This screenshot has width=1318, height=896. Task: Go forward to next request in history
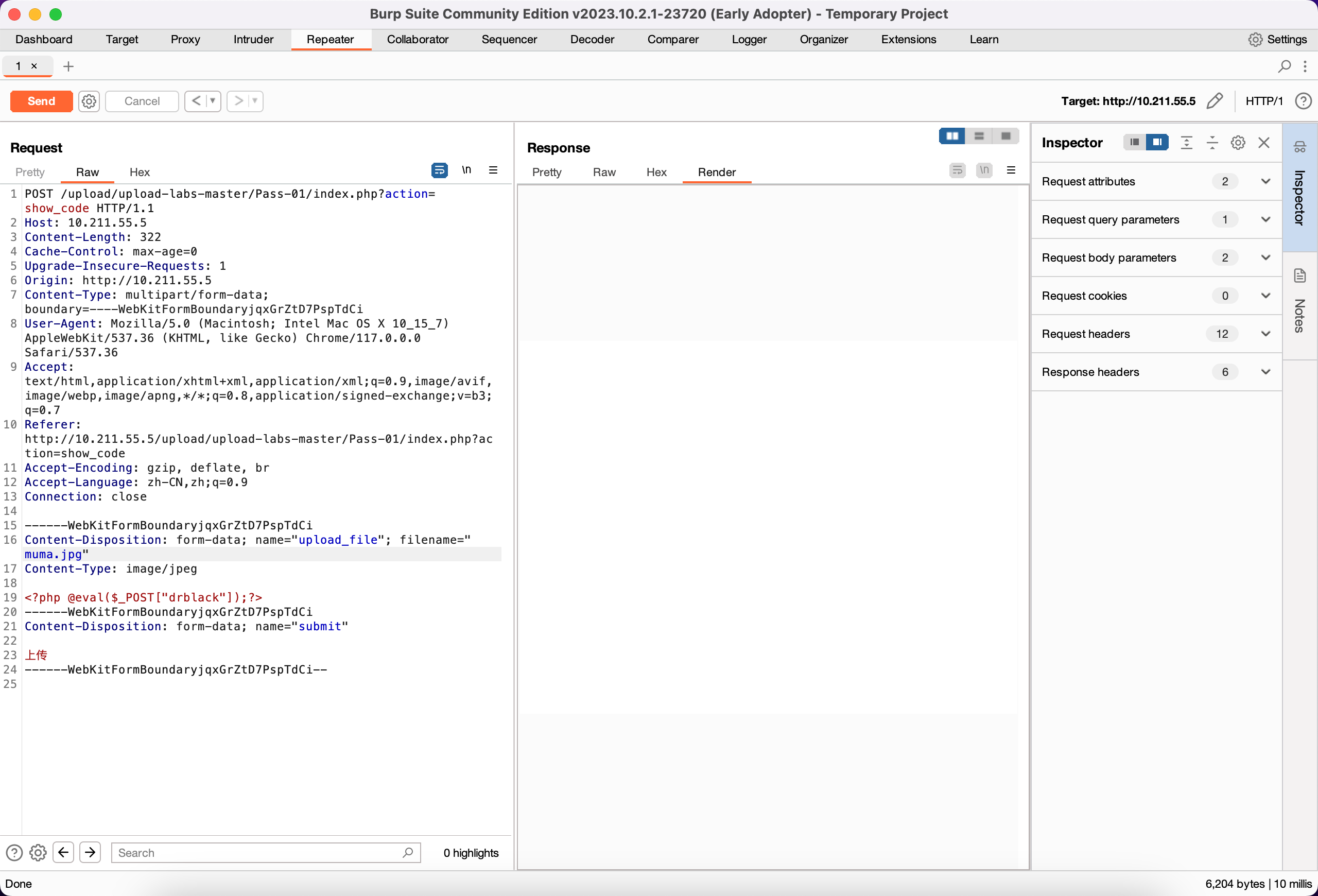point(238,101)
